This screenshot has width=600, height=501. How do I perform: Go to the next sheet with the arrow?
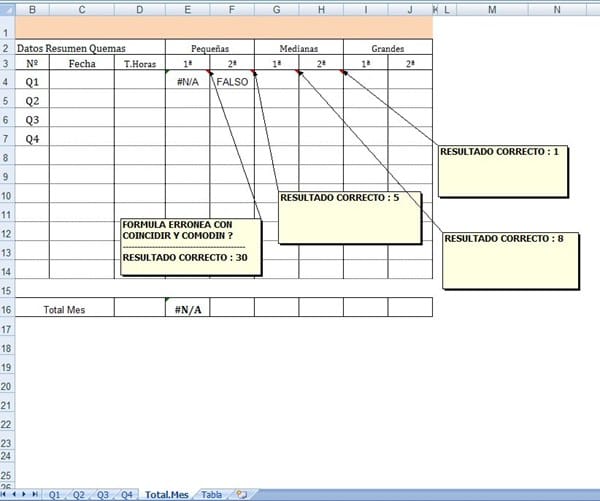point(24,494)
